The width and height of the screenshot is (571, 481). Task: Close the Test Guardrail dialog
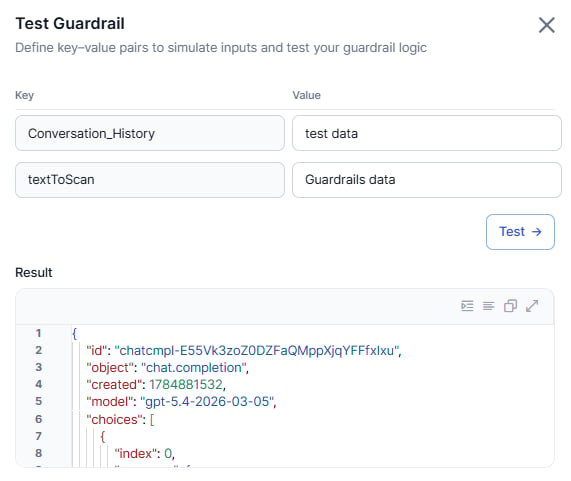(x=546, y=25)
